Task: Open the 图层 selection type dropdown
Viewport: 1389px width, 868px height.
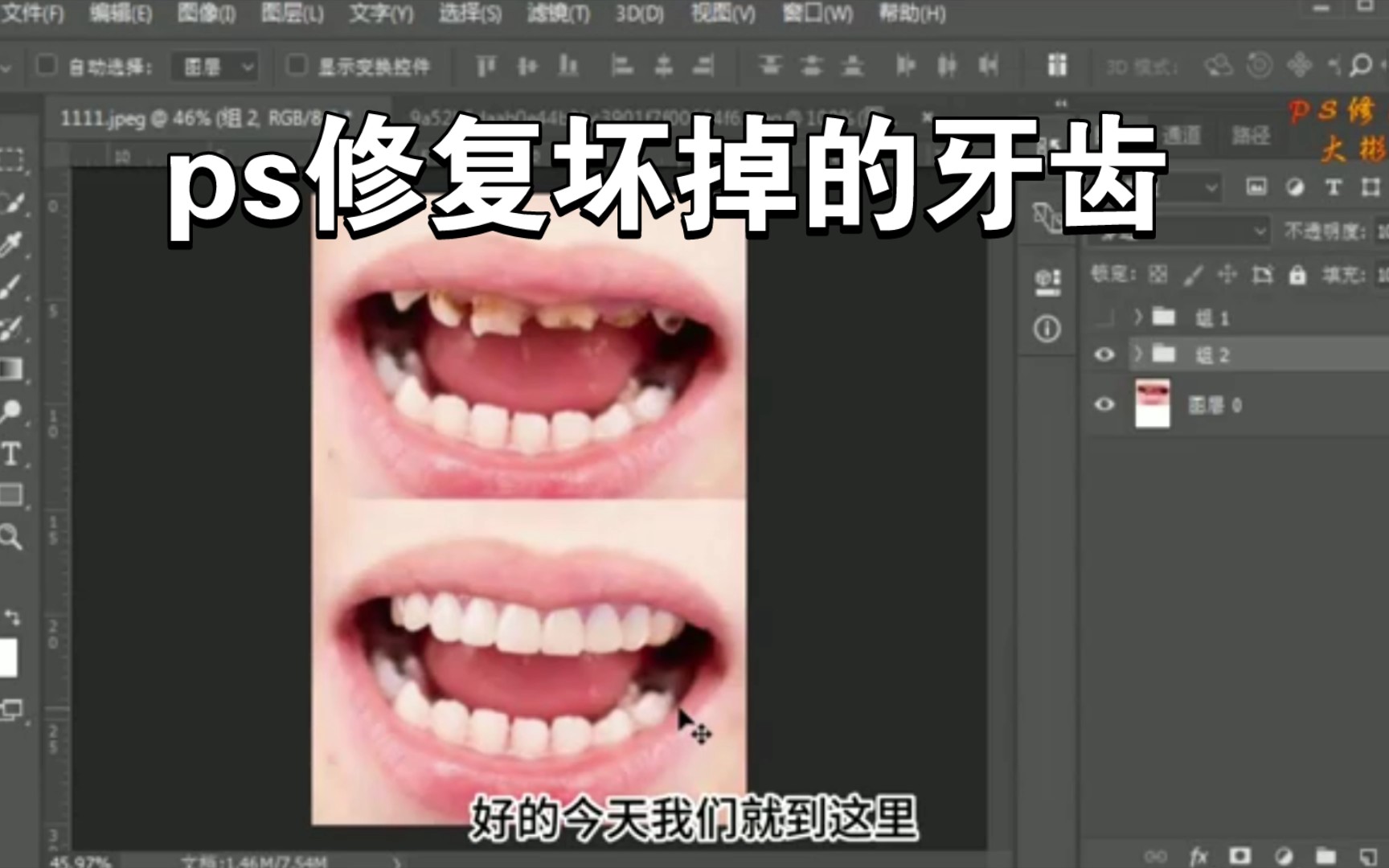Action: [213, 66]
